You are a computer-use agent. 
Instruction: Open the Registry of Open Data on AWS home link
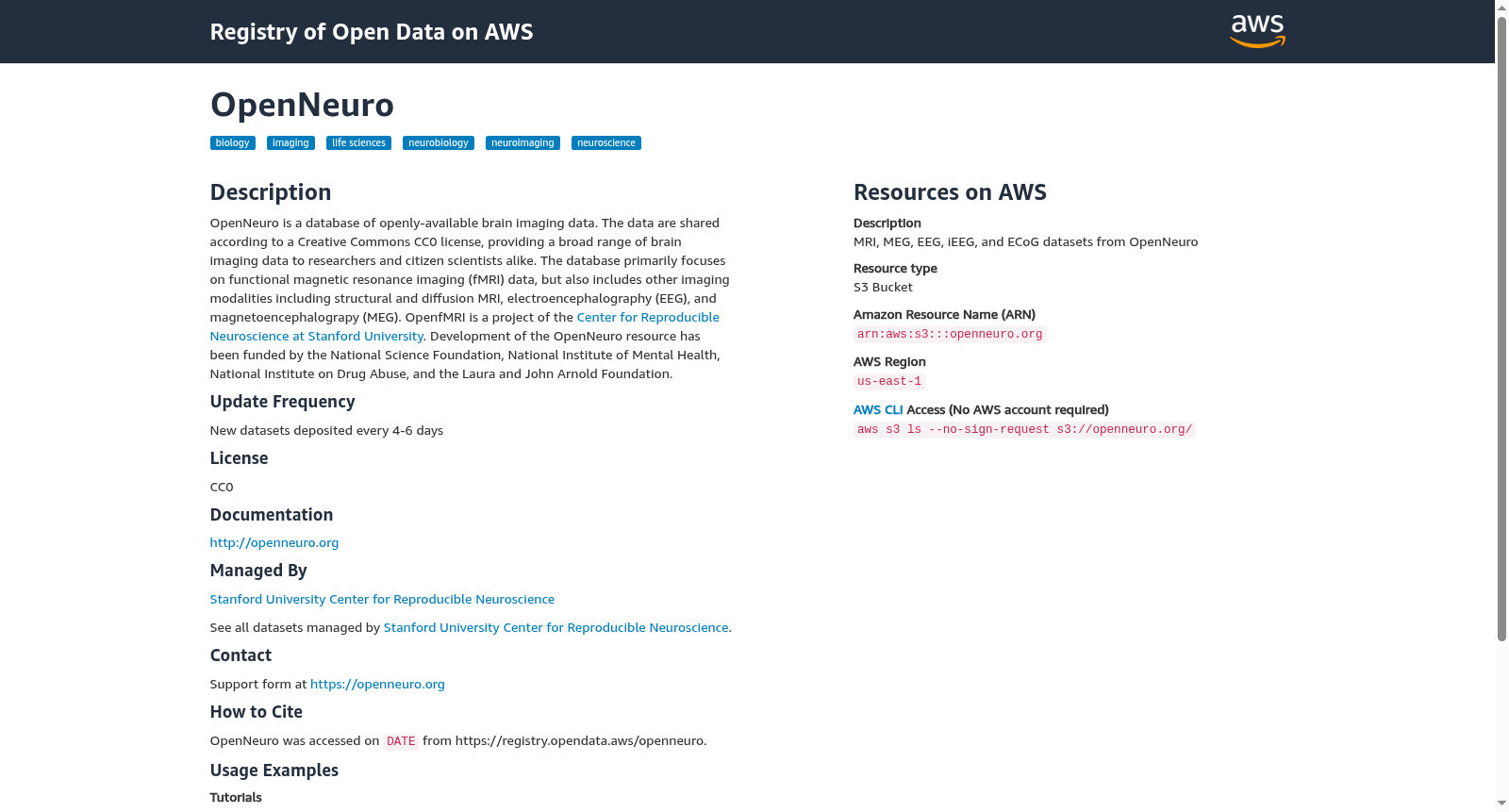372,32
